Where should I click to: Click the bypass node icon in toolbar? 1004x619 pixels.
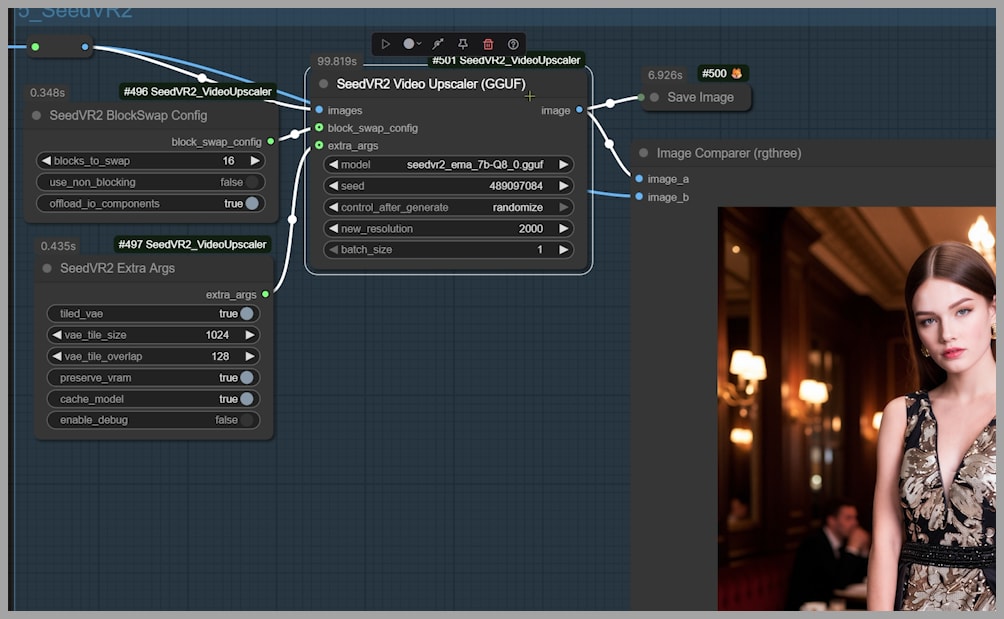point(437,44)
